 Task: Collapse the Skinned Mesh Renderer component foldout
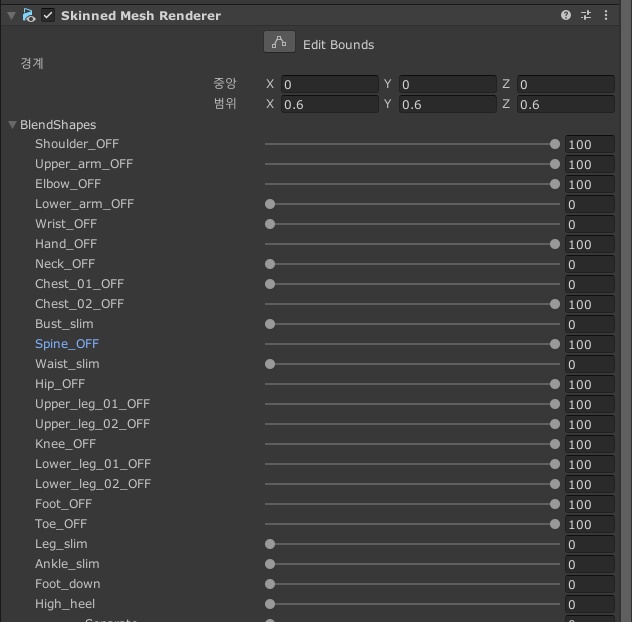[11, 16]
